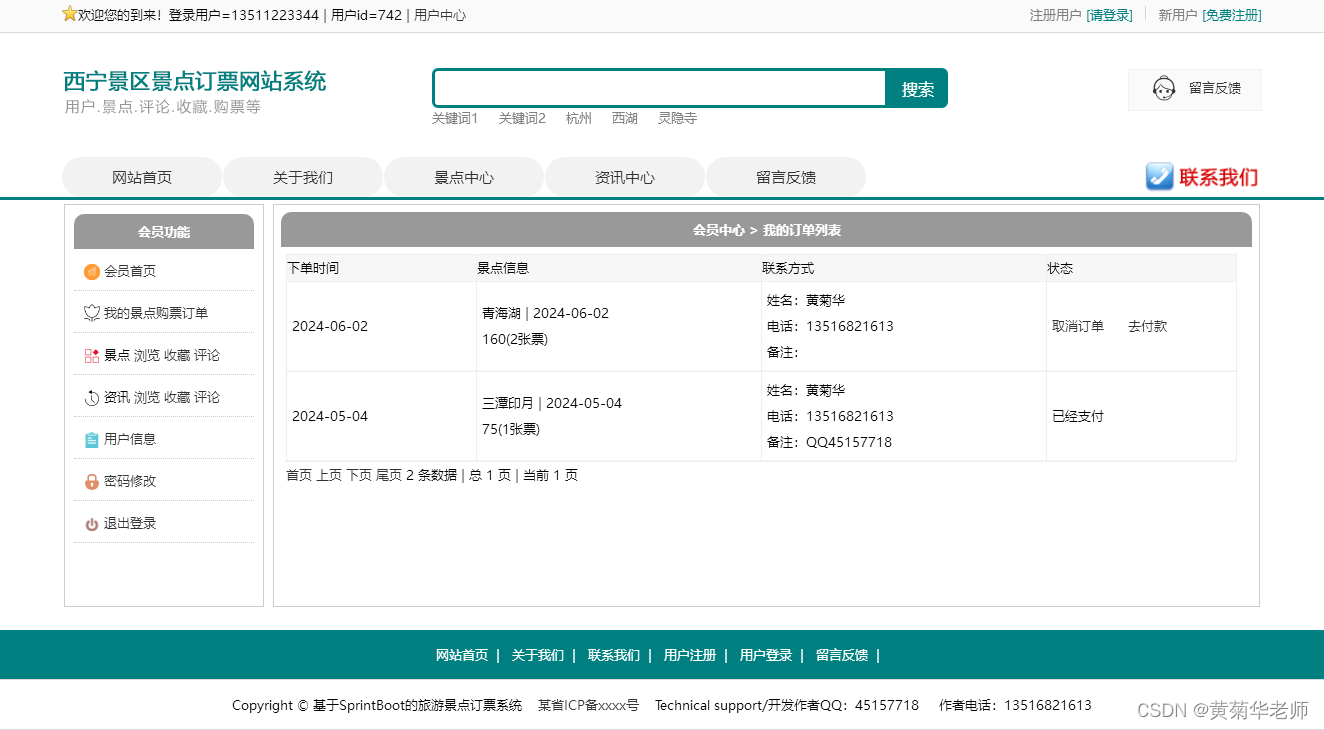Click footer link 用户注册

pos(690,655)
